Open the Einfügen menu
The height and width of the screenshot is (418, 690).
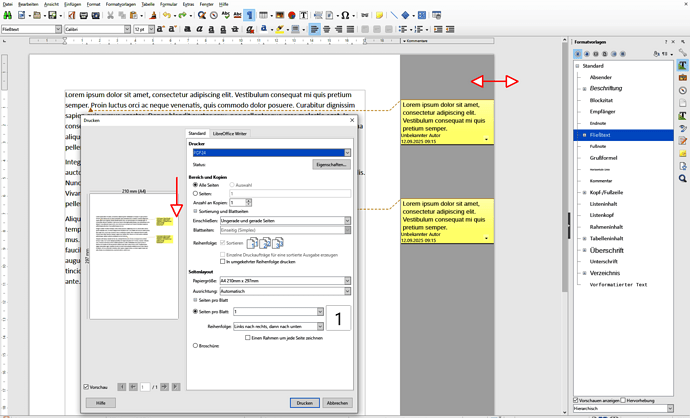(x=73, y=4)
